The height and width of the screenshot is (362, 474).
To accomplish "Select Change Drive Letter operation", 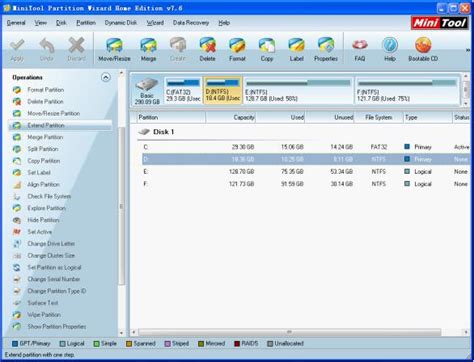I will coord(51,244).
